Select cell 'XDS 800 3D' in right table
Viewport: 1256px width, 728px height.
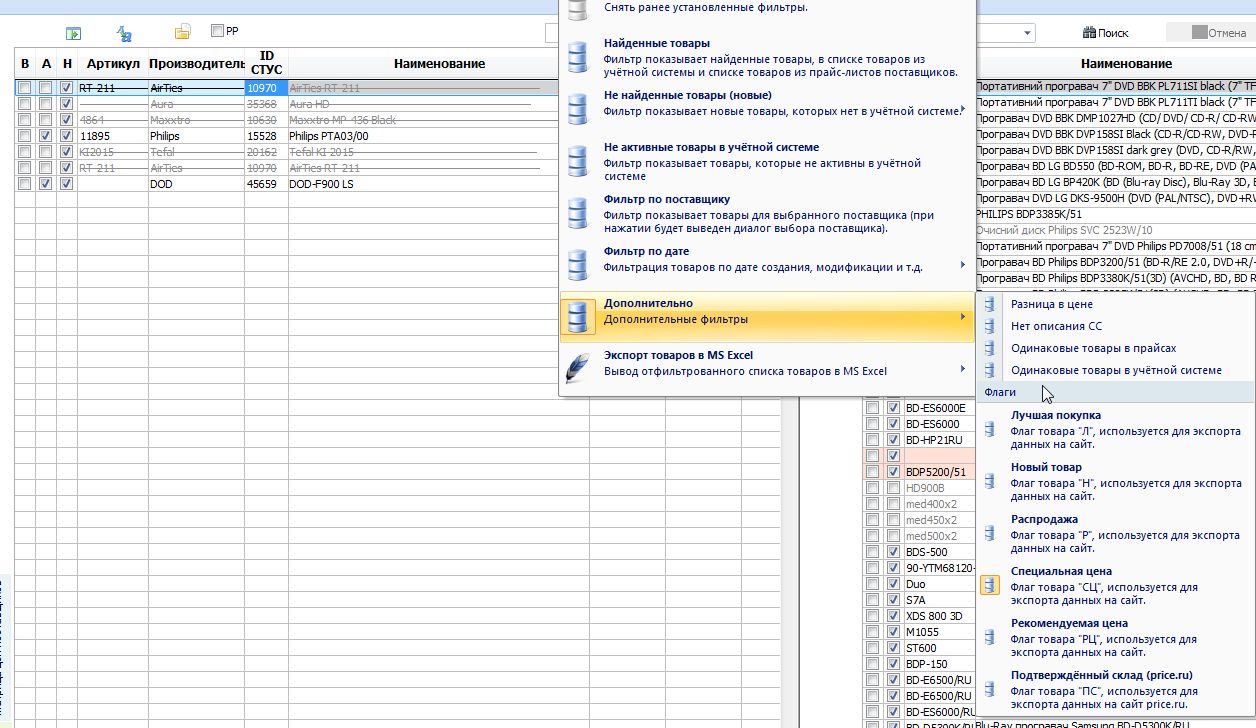(x=938, y=616)
